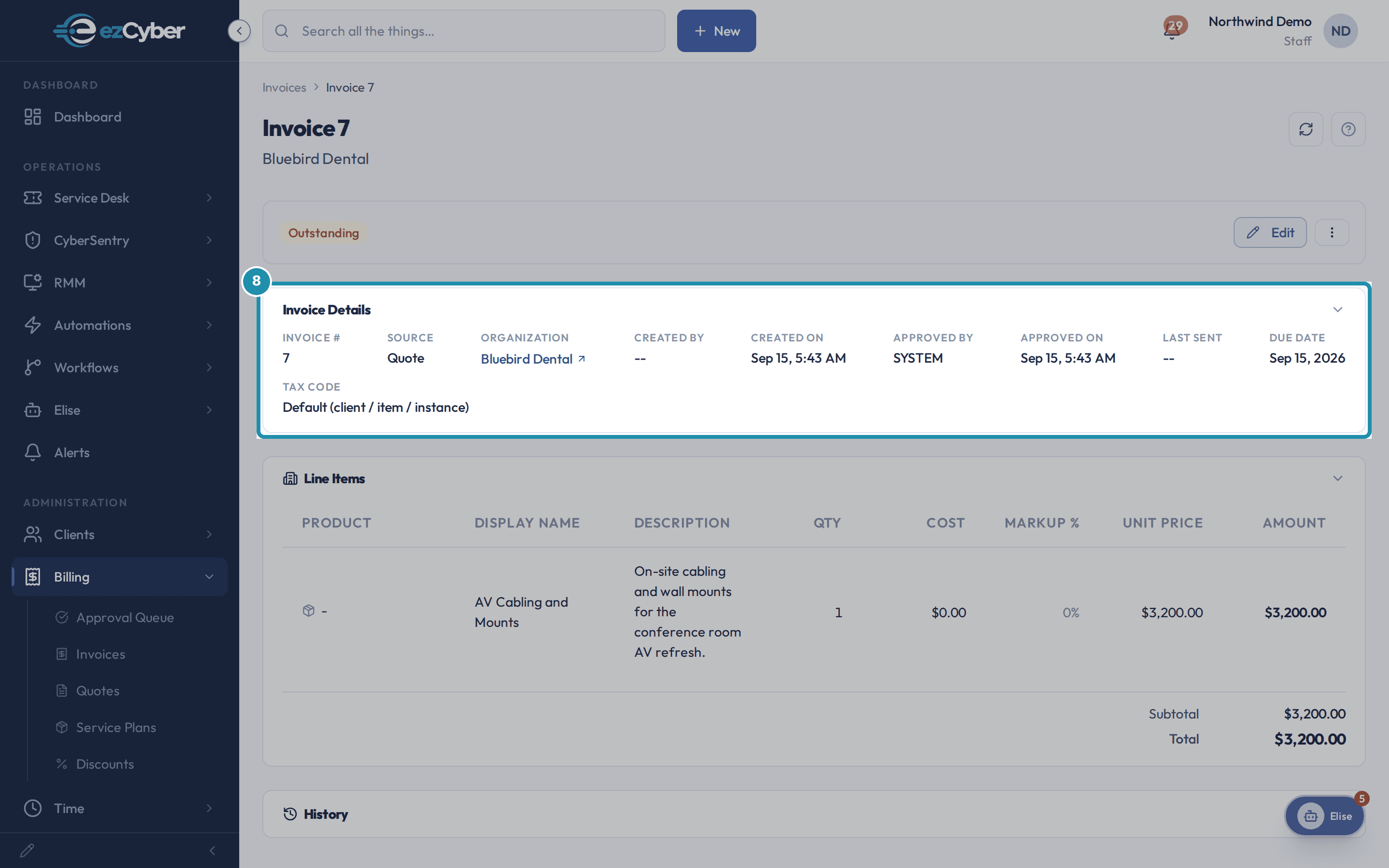Open Quotes under Billing

point(97,691)
